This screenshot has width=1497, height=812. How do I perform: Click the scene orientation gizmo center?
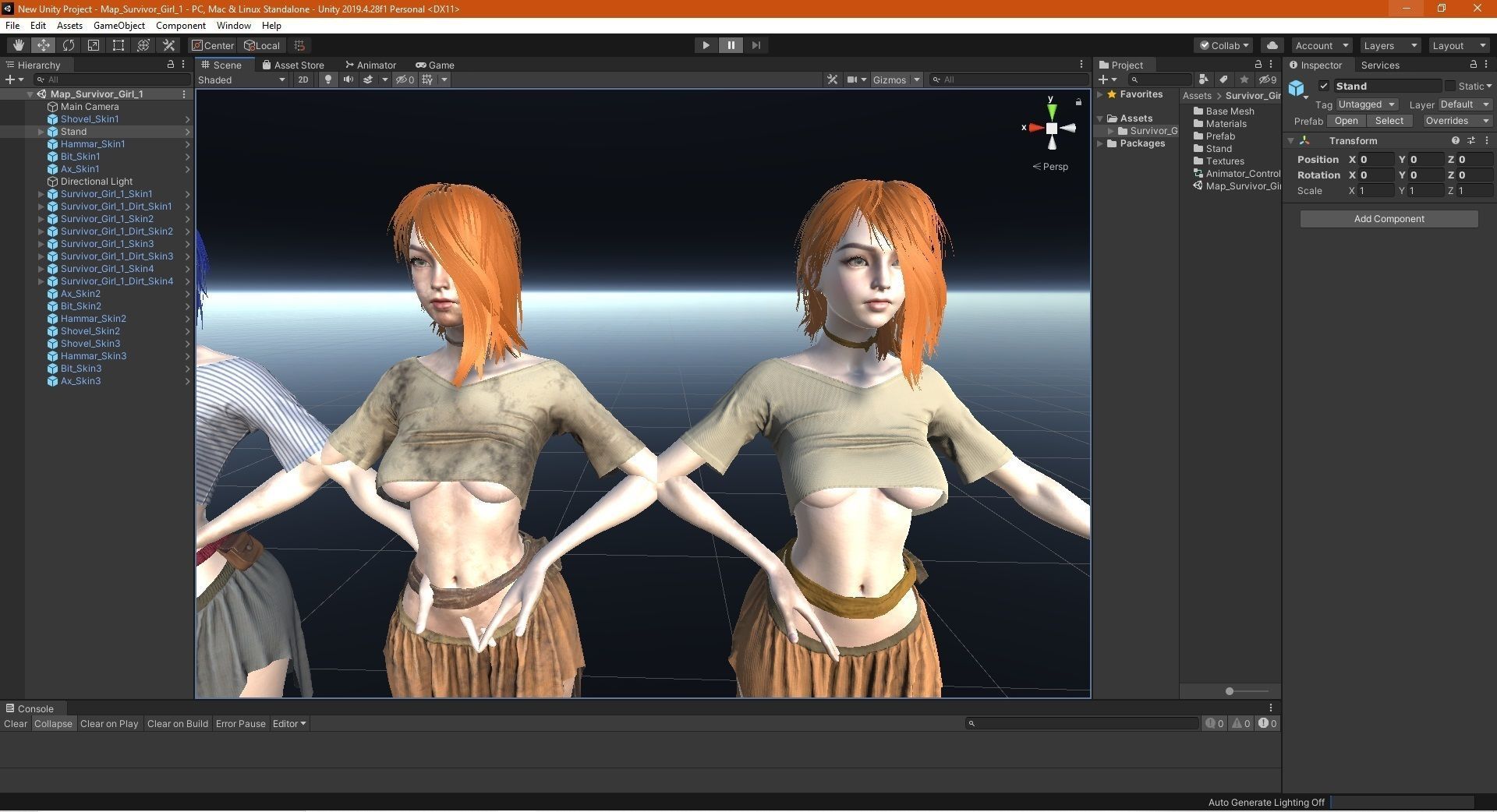click(x=1051, y=128)
